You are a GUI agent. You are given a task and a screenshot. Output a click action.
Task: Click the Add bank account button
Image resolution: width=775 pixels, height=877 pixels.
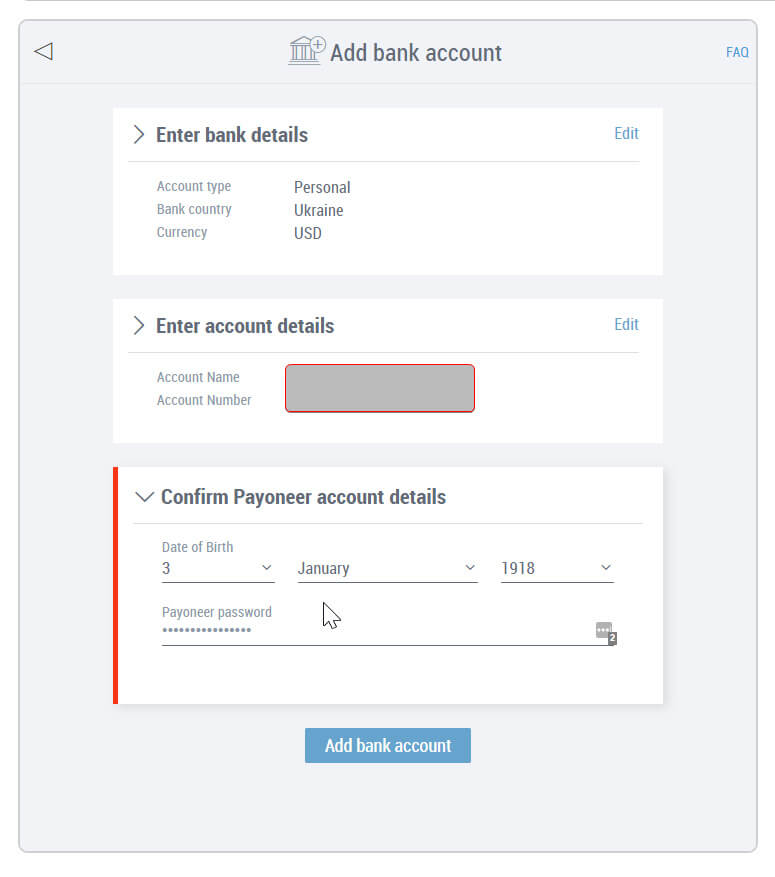pos(388,746)
